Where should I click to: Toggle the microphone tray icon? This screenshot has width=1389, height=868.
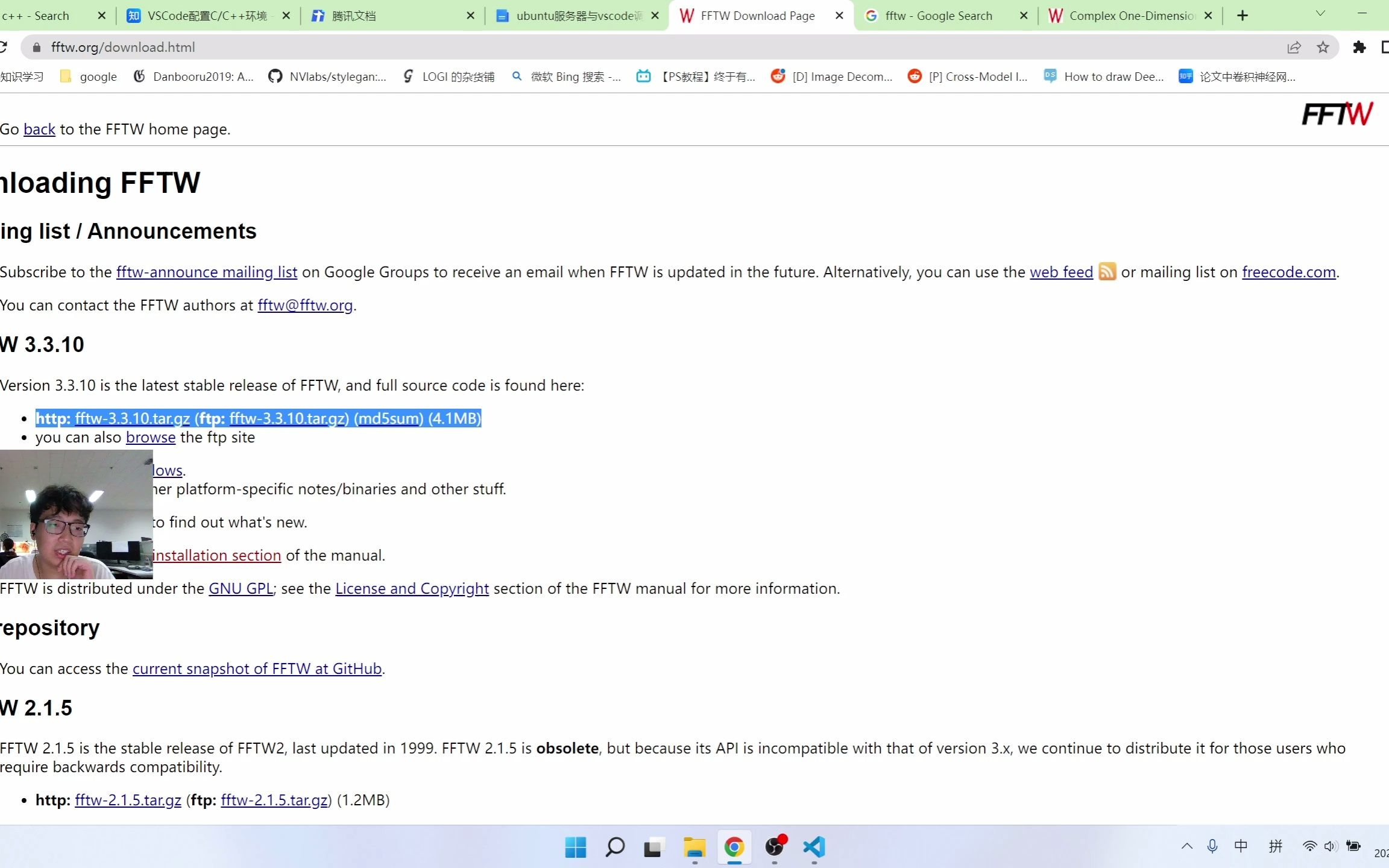(1212, 846)
